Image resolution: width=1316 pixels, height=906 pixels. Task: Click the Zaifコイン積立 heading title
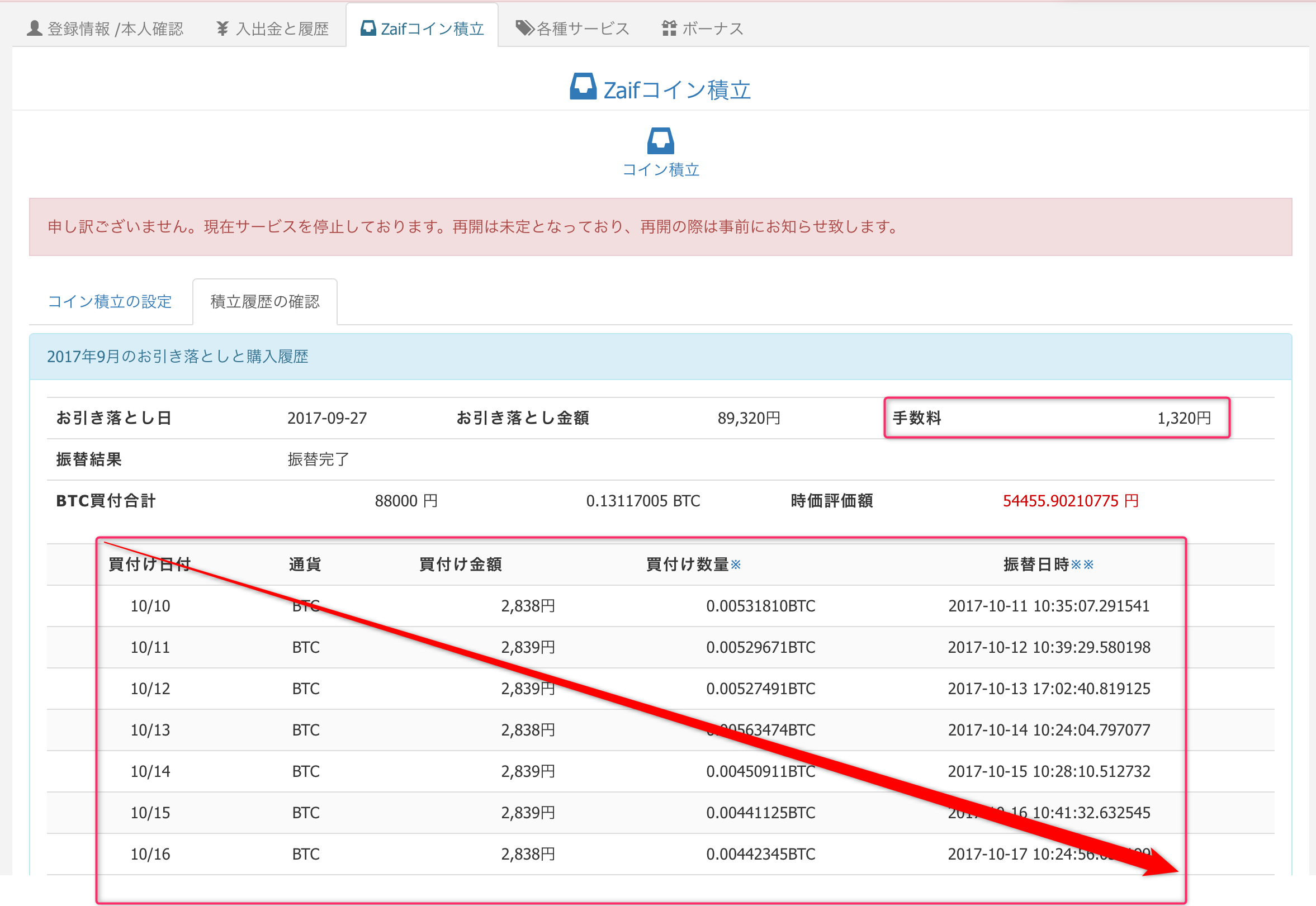point(678,89)
